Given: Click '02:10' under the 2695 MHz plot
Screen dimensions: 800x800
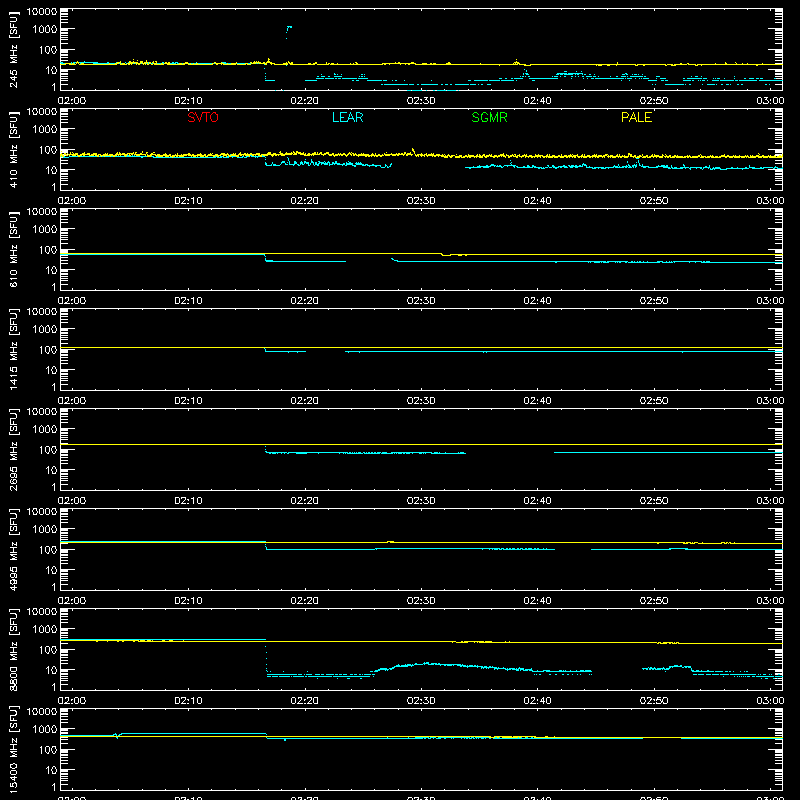Looking at the screenshot, I should 188,501.
